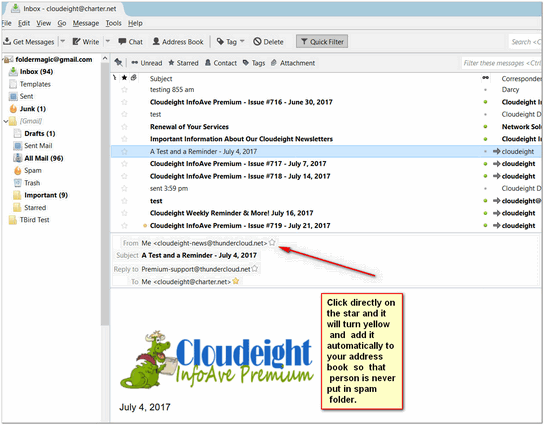The height and width of the screenshot is (425, 544).
Task: Open the Drafts (1) folder
Action: coord(39,134)
